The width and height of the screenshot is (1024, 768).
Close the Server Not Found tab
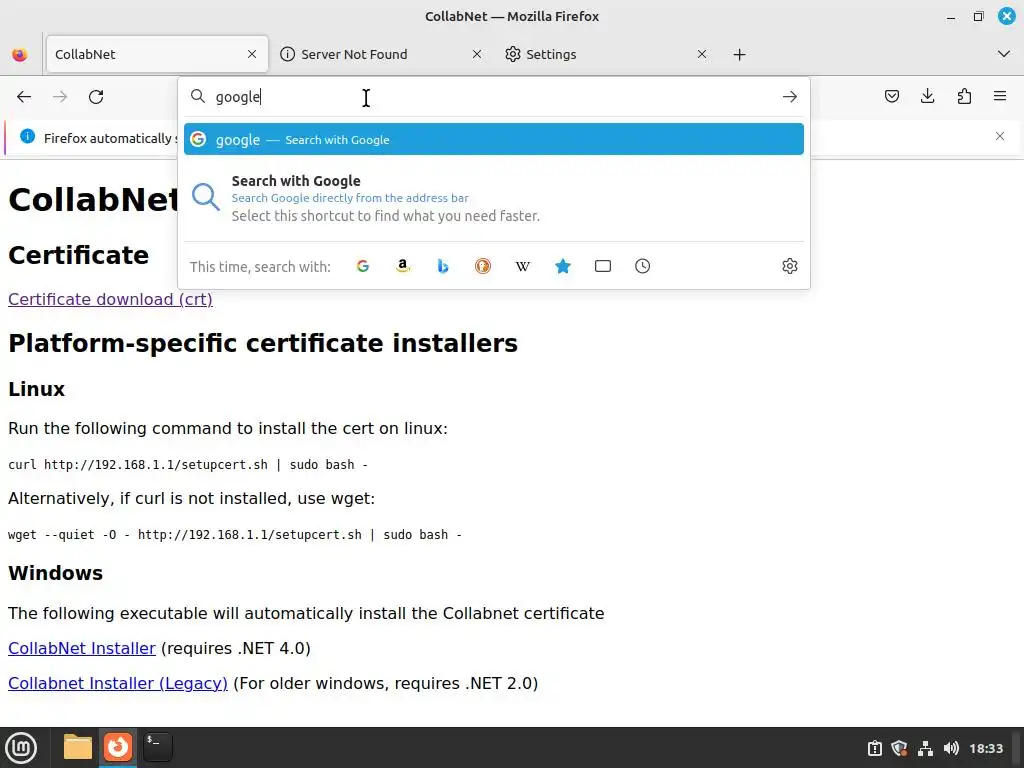click(477, 54)
